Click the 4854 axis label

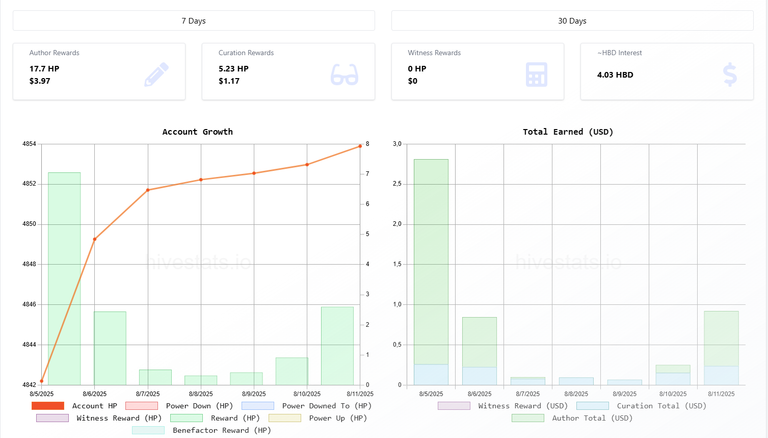29,144
